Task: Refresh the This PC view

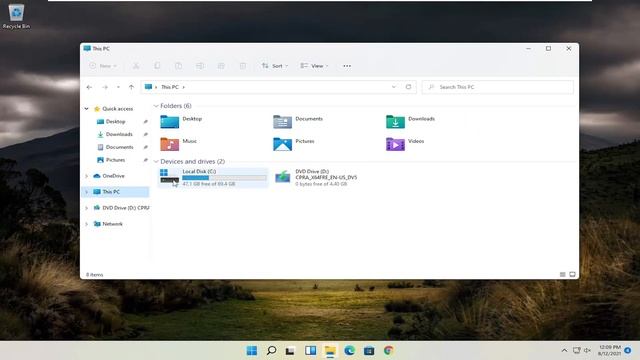Action: point(408,87)
